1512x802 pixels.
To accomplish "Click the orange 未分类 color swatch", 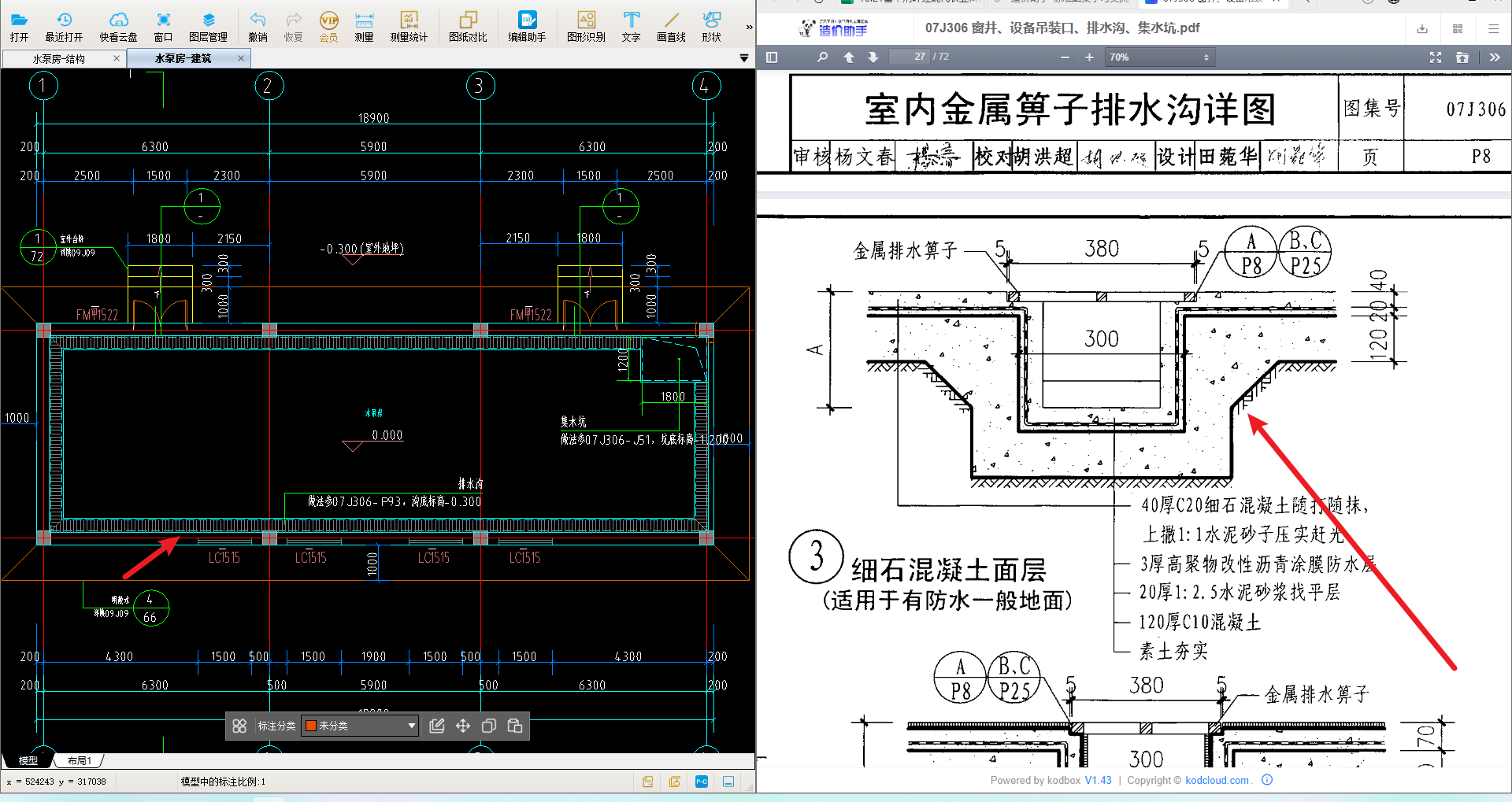I will tap(311, 726).
